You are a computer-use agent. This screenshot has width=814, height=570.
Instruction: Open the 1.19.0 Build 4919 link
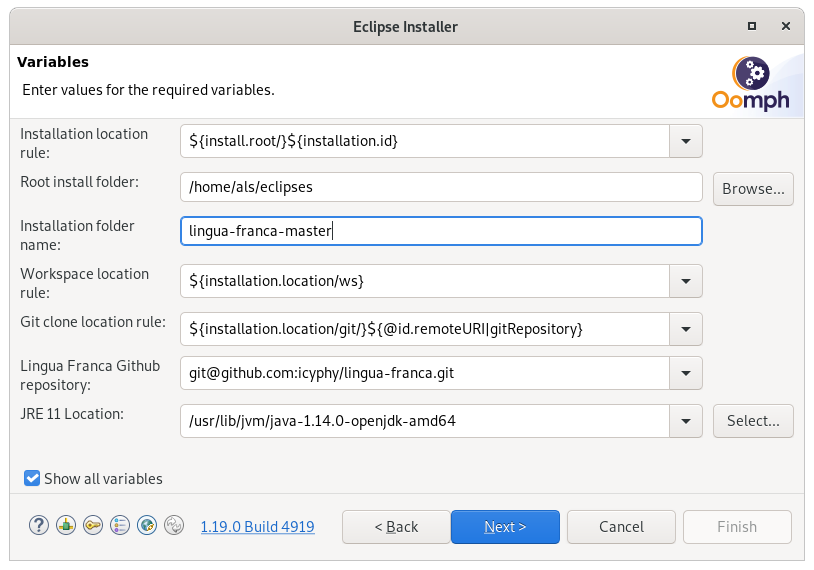257,527
